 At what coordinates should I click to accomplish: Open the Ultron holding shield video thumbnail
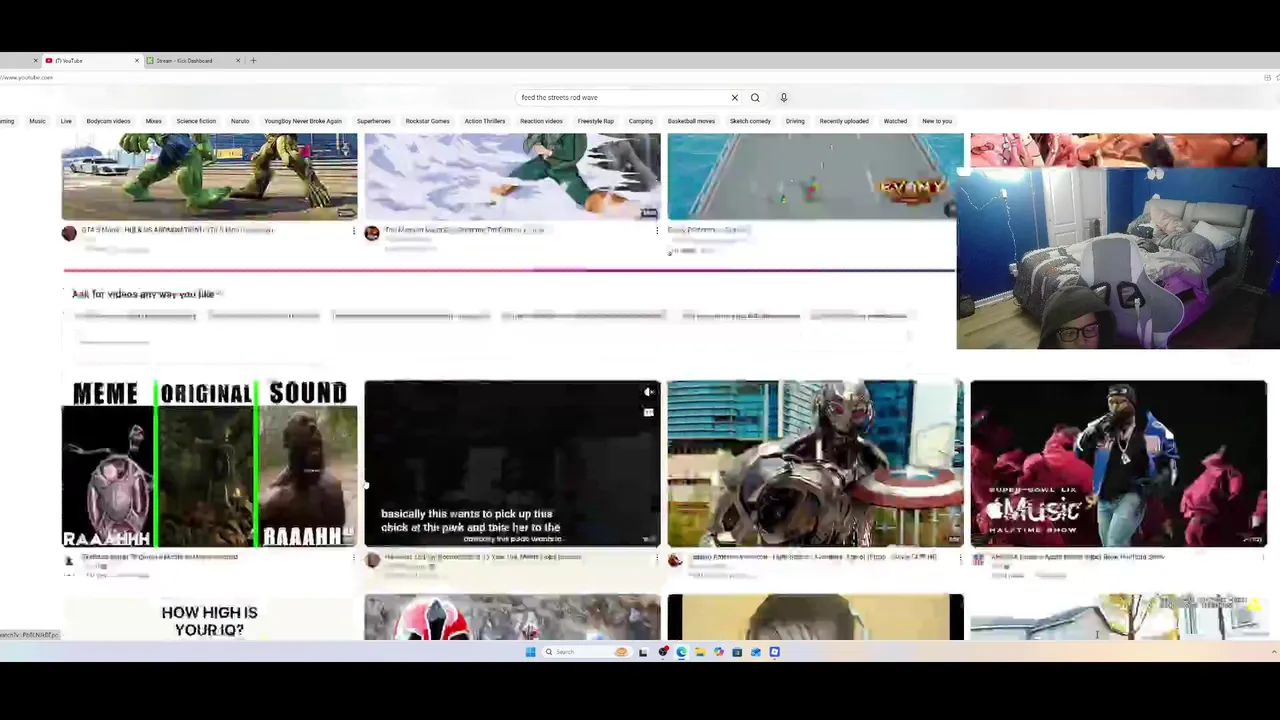point(815,464)
